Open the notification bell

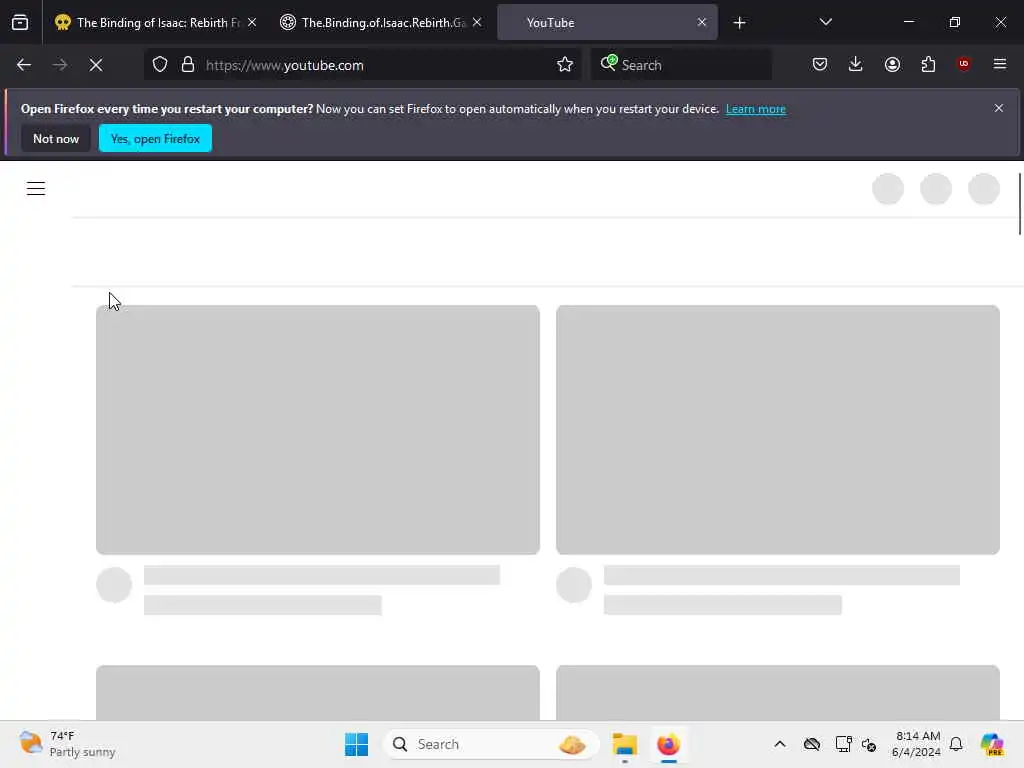956,744
